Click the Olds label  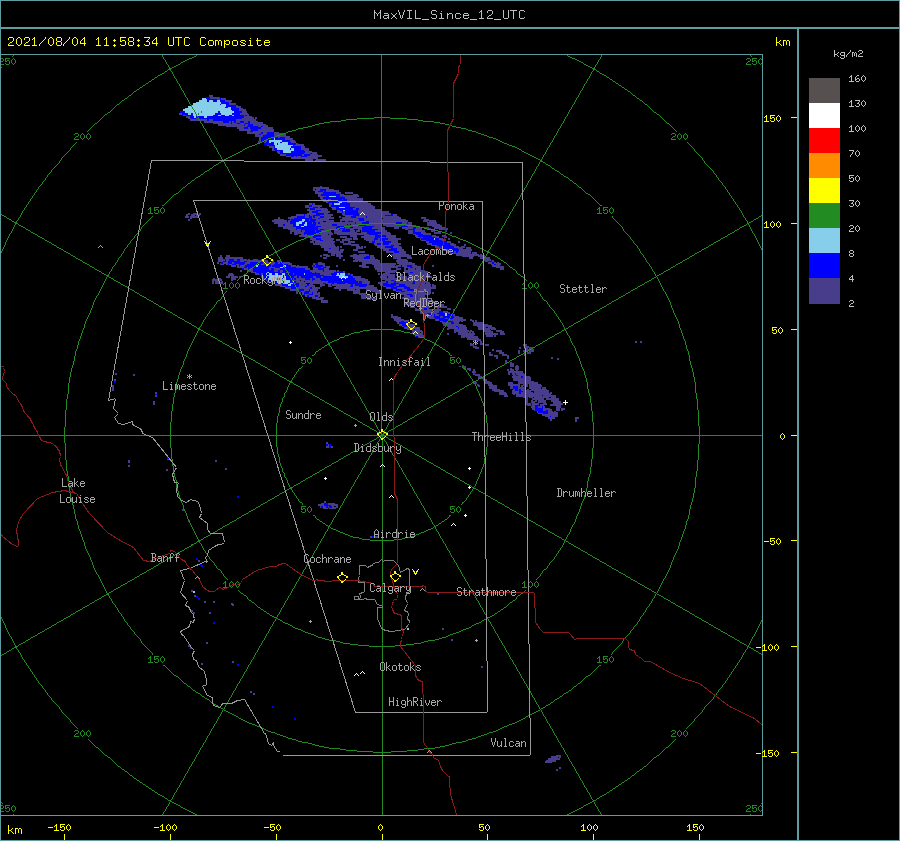click(x=381, y=417)
